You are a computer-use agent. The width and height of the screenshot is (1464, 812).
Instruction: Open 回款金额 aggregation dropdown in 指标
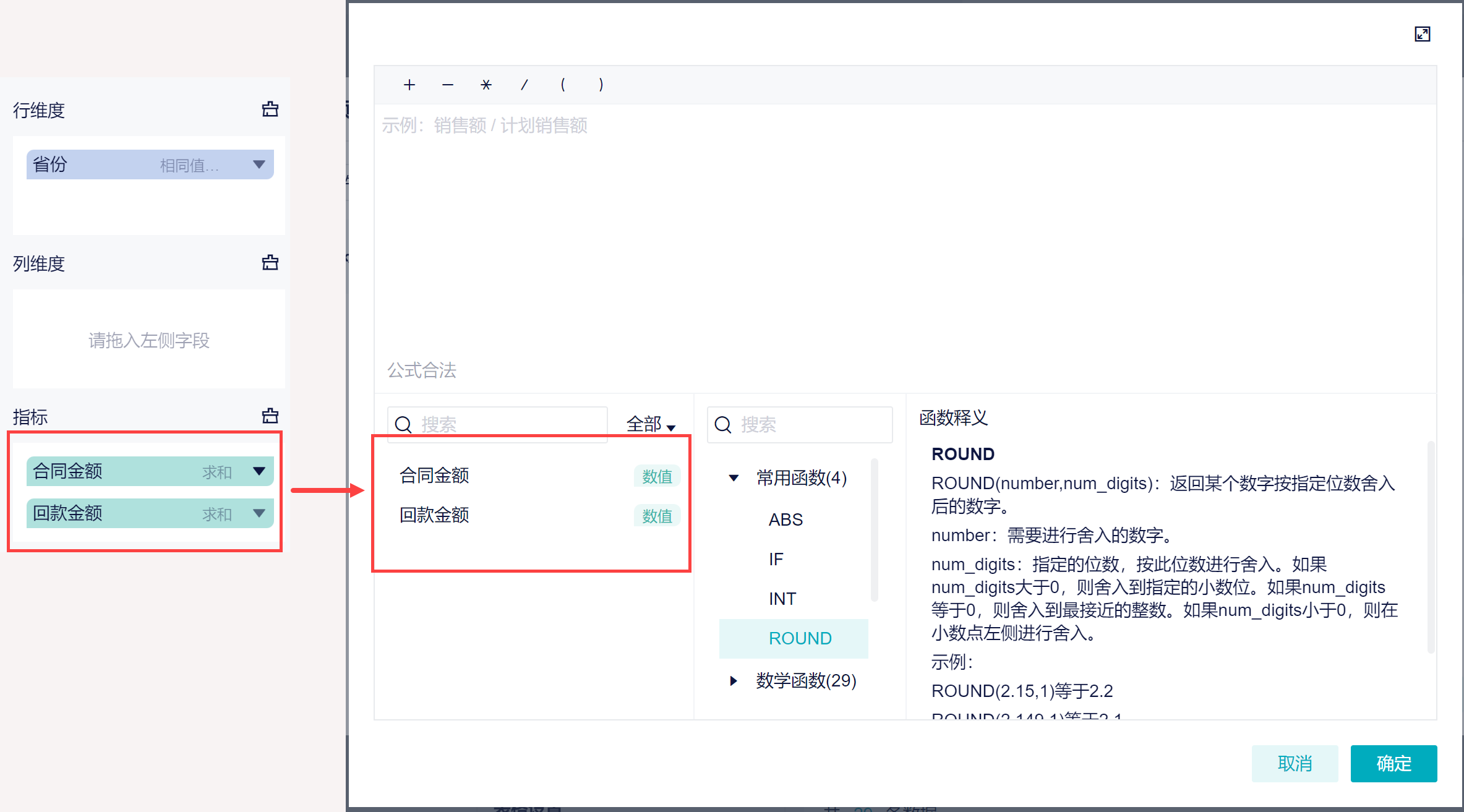click(259, 513)
